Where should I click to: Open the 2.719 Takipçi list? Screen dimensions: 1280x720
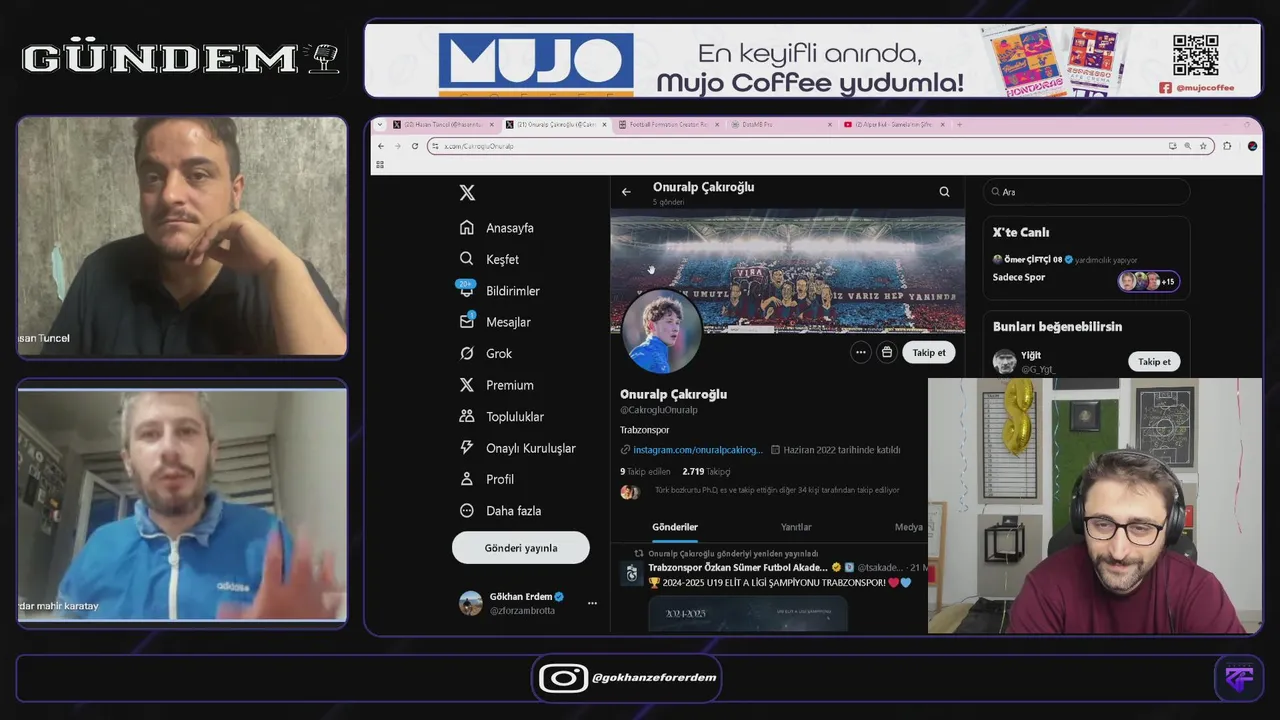(706, 471)
